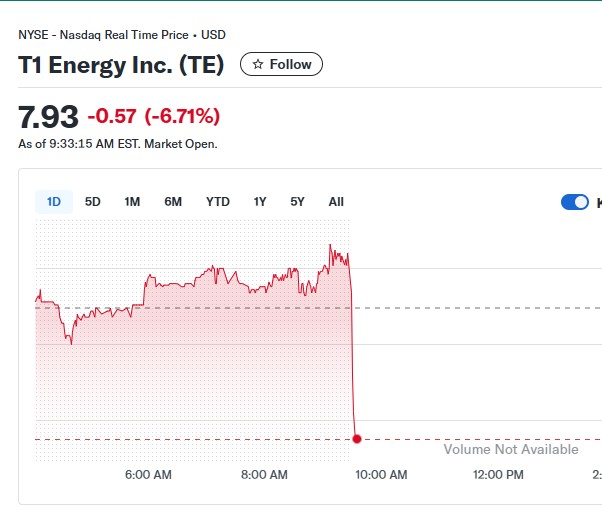
Task: Click the T1 Energy Inc. (TE) heading
Action: click(121, 65)
